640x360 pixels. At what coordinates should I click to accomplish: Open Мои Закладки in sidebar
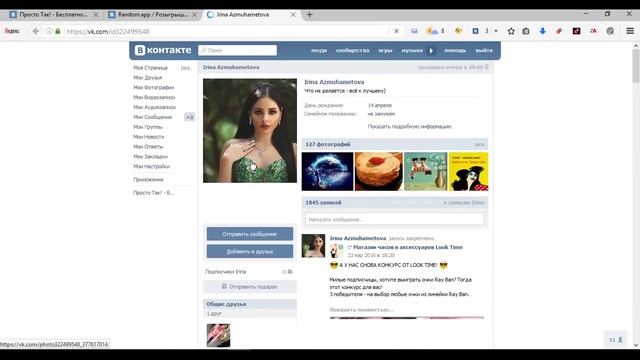(151, 156)
